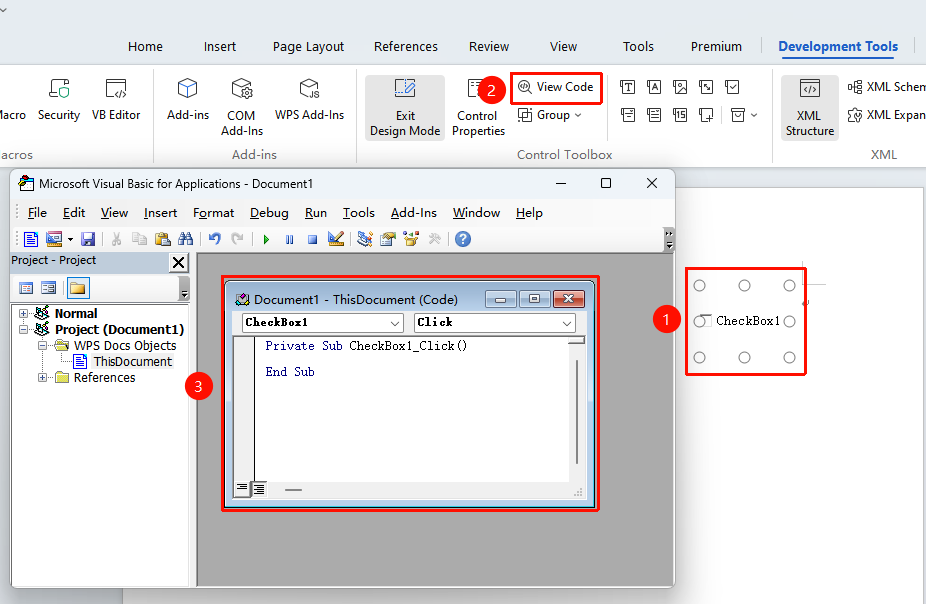
Task: Click the blue Help question mark icon
Action: pos(463,239)
